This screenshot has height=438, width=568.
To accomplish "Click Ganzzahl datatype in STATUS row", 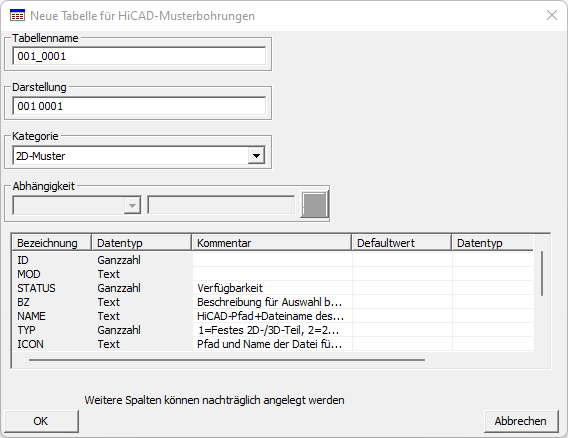I will pyautogui.click(x=119, y=288).
